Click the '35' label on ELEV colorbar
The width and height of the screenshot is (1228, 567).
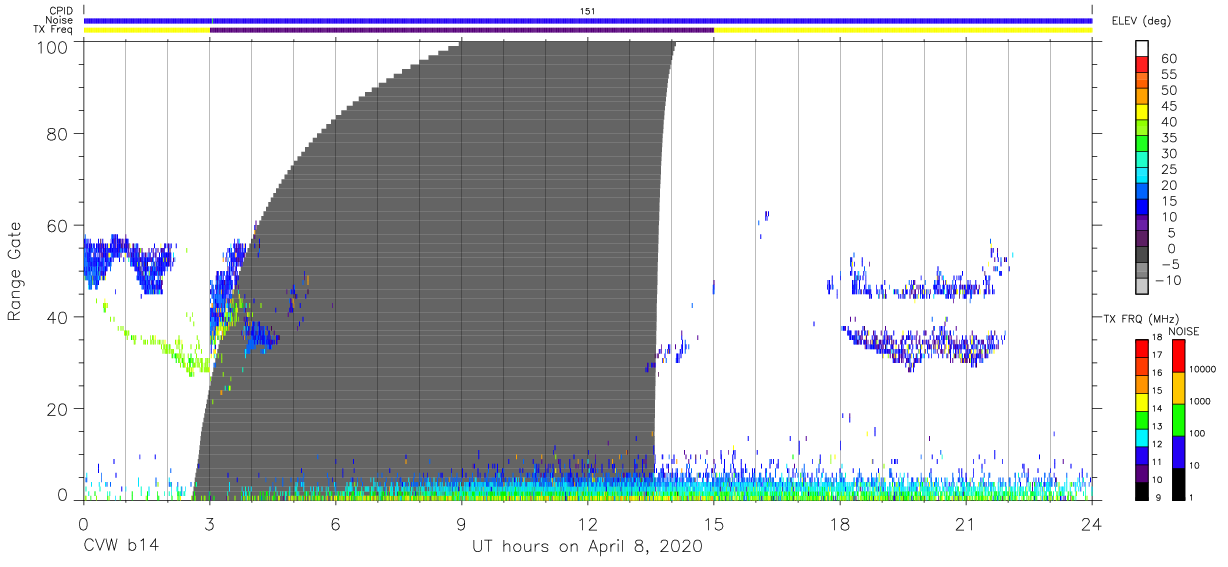click(x=1169, y=138)
